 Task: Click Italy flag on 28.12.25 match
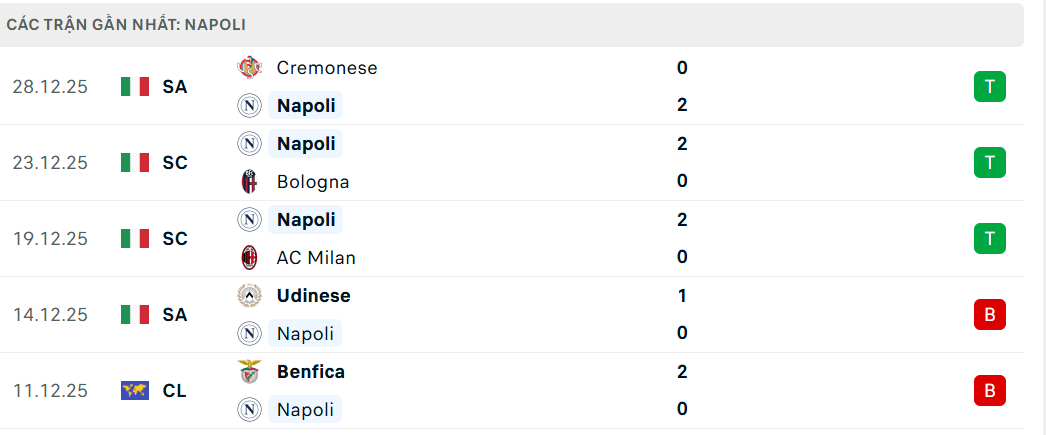pos(134,87)
